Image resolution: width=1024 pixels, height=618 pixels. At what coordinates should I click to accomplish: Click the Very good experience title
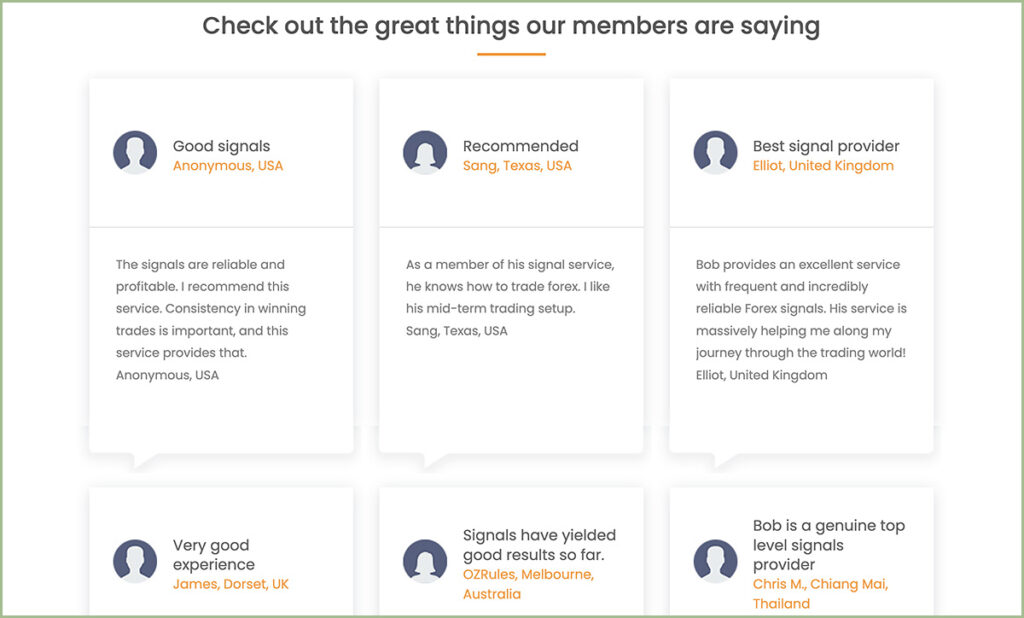(x=214, y=555)
